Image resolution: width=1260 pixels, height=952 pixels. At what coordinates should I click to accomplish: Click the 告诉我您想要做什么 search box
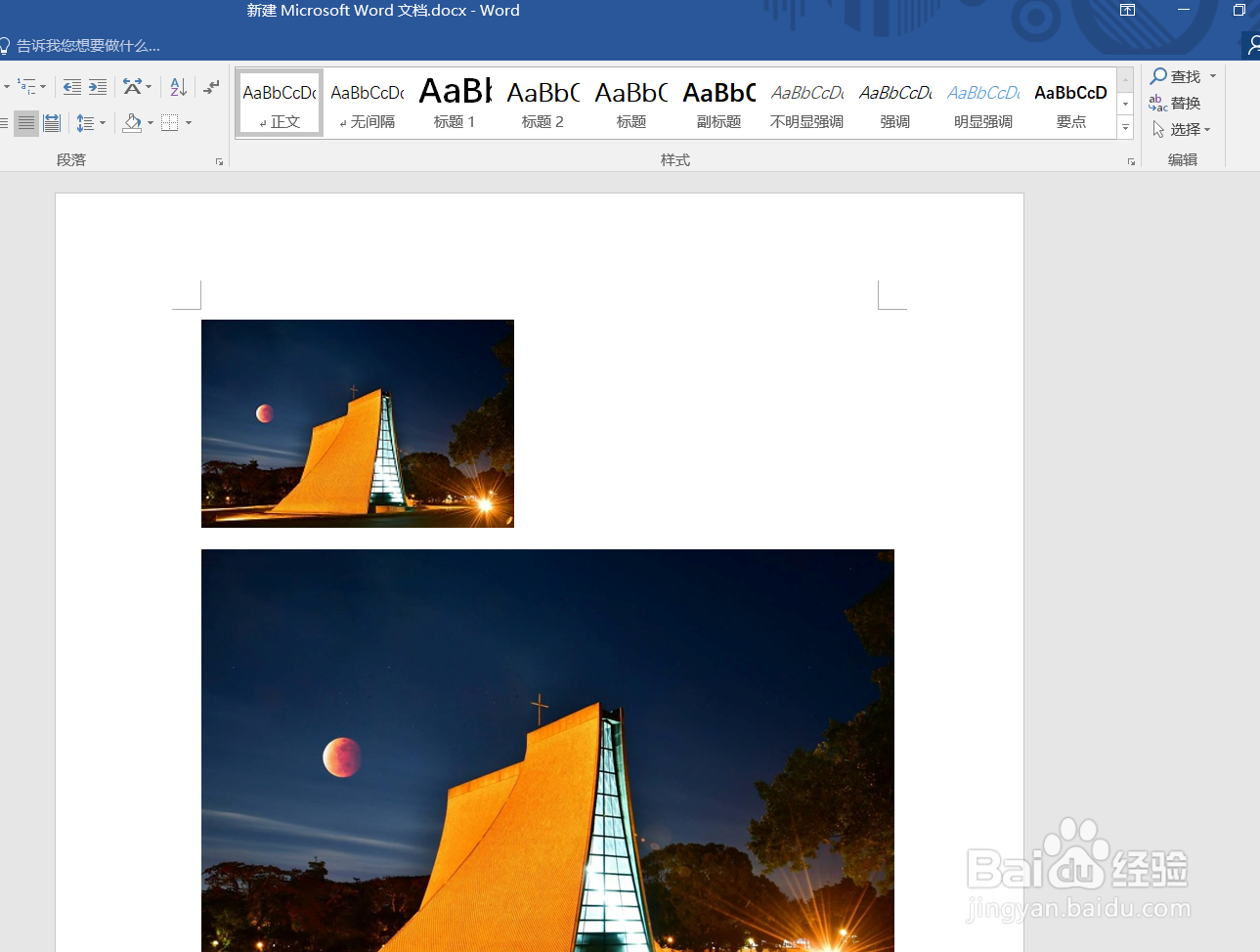coord(80,46)
